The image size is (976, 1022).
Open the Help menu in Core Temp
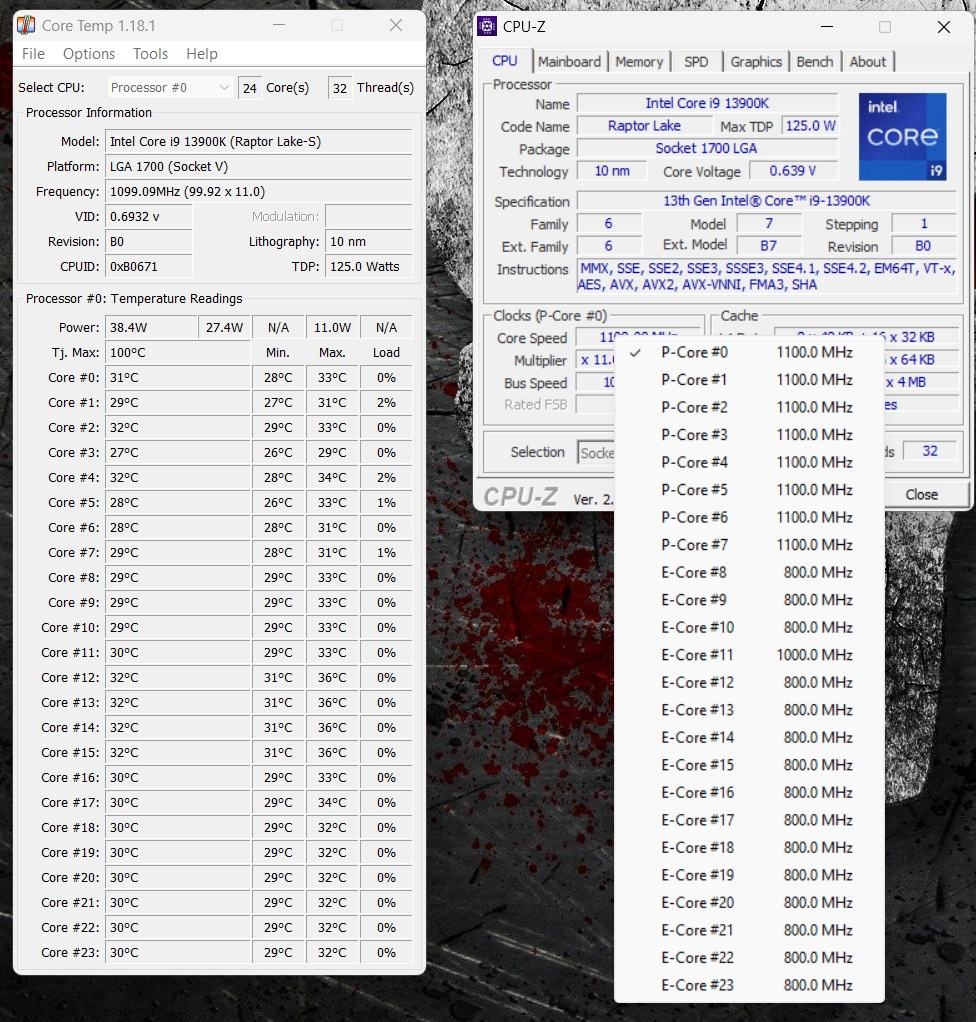coord(201,53)
